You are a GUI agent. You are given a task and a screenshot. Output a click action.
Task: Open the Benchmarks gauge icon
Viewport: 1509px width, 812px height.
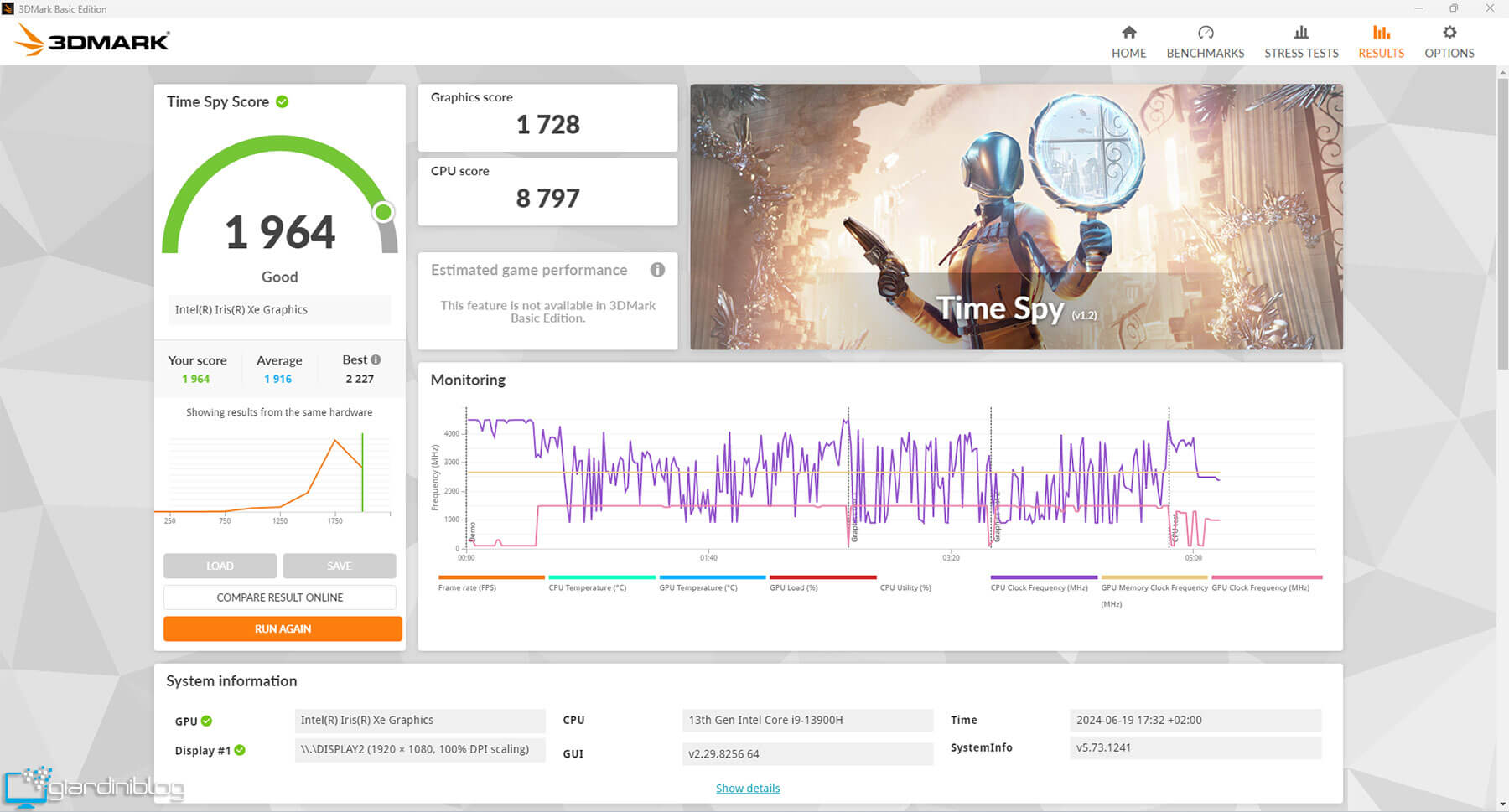pyautogui.click(x=1206, y=33)
